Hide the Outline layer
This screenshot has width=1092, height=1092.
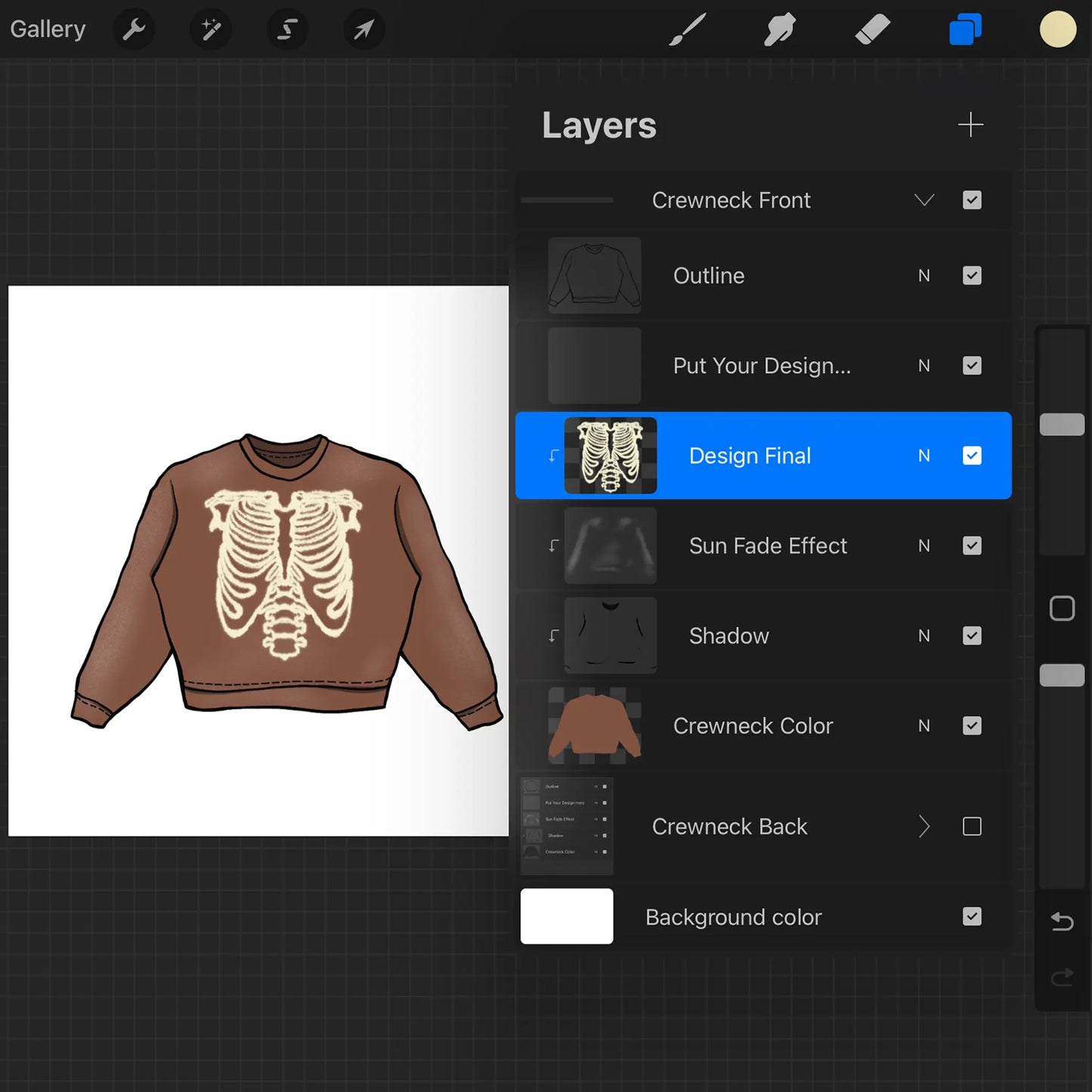coord(972,276)
